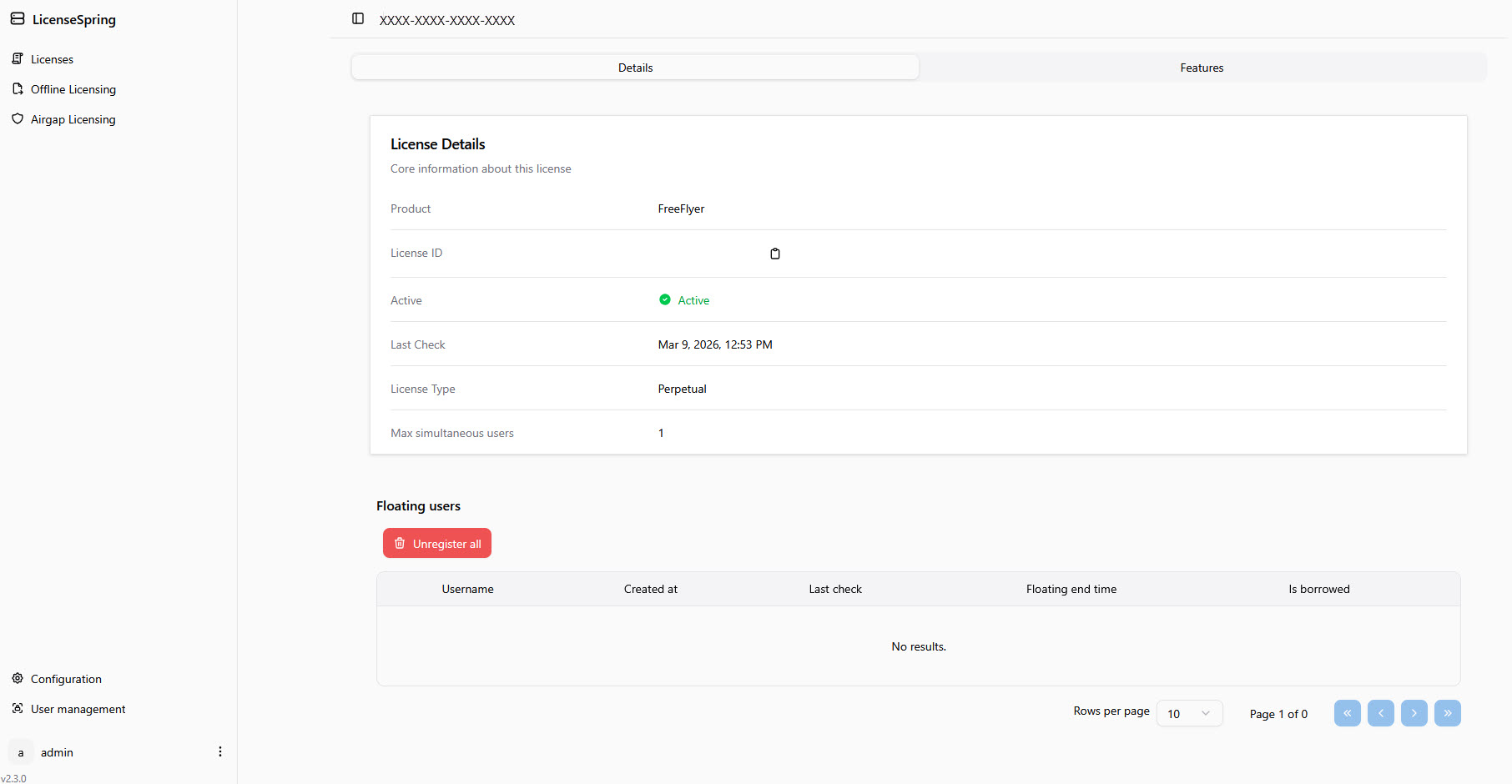Click the Floating end time column header
Viewport: 1512px width, 784px height.
[x=1071, y=589]
